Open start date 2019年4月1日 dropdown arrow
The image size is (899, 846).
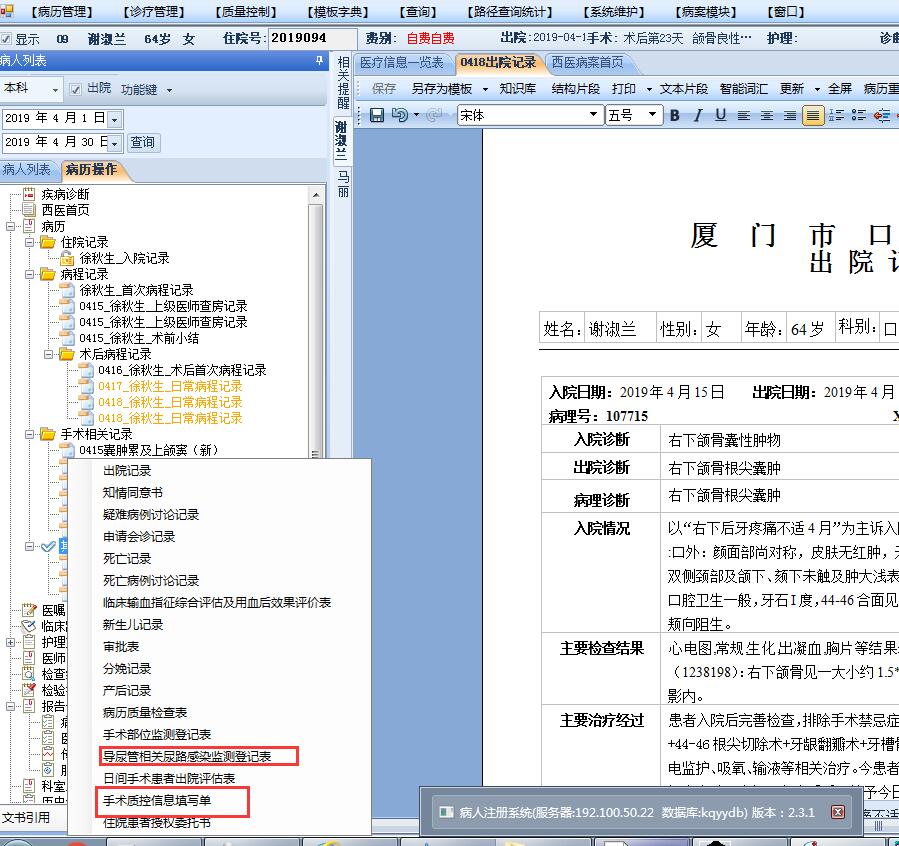pyautogui.click(x=115, y=119)
